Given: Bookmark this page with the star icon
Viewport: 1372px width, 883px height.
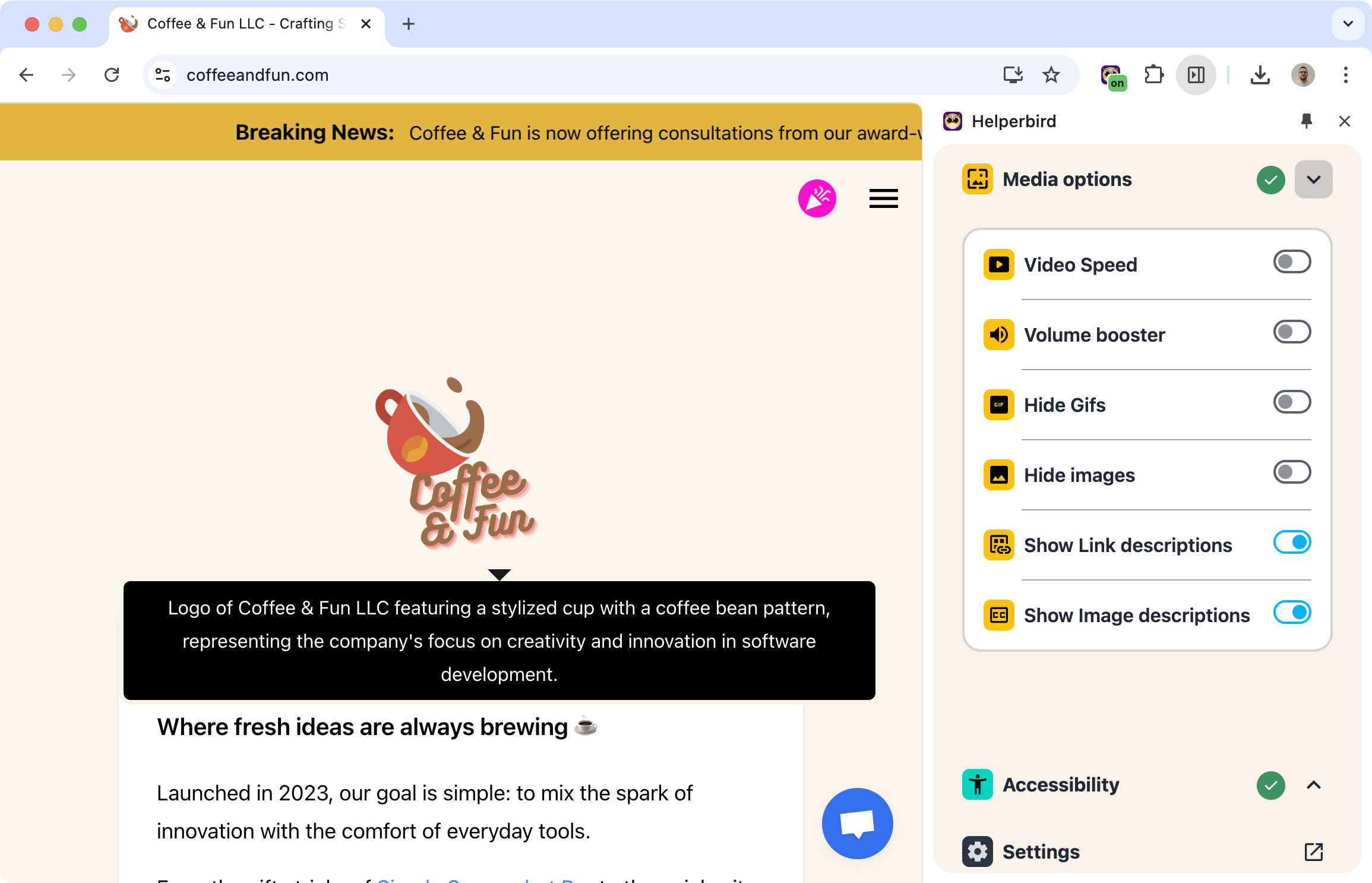Looking at the screenshot, I should point(1051,75).
